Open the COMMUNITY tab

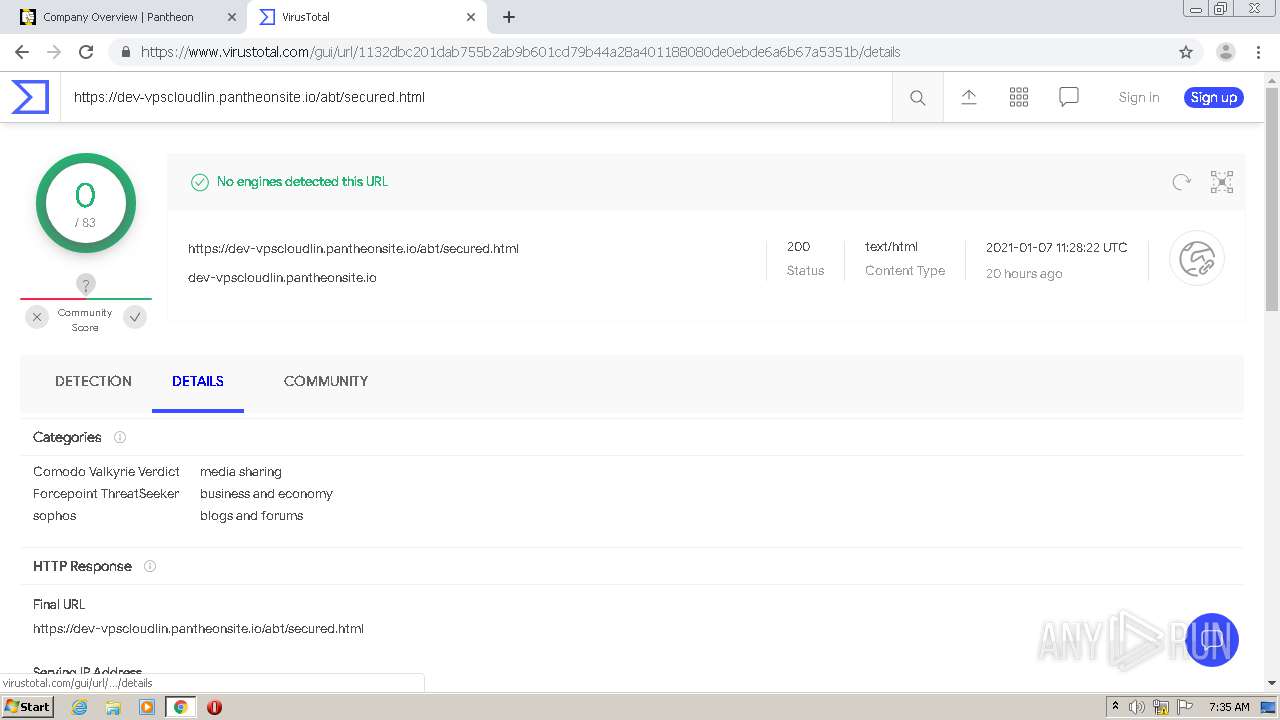326,381
